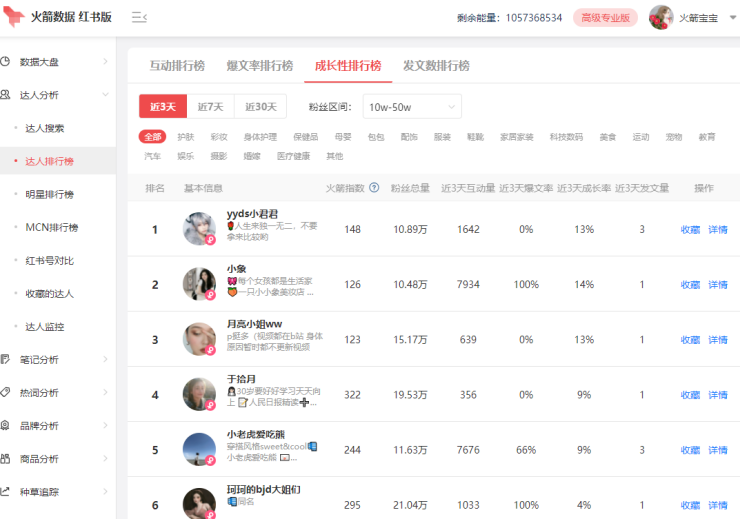Expand the 商品分析 menu chevron
Screen dimensions: 740x519
(105, 458)
